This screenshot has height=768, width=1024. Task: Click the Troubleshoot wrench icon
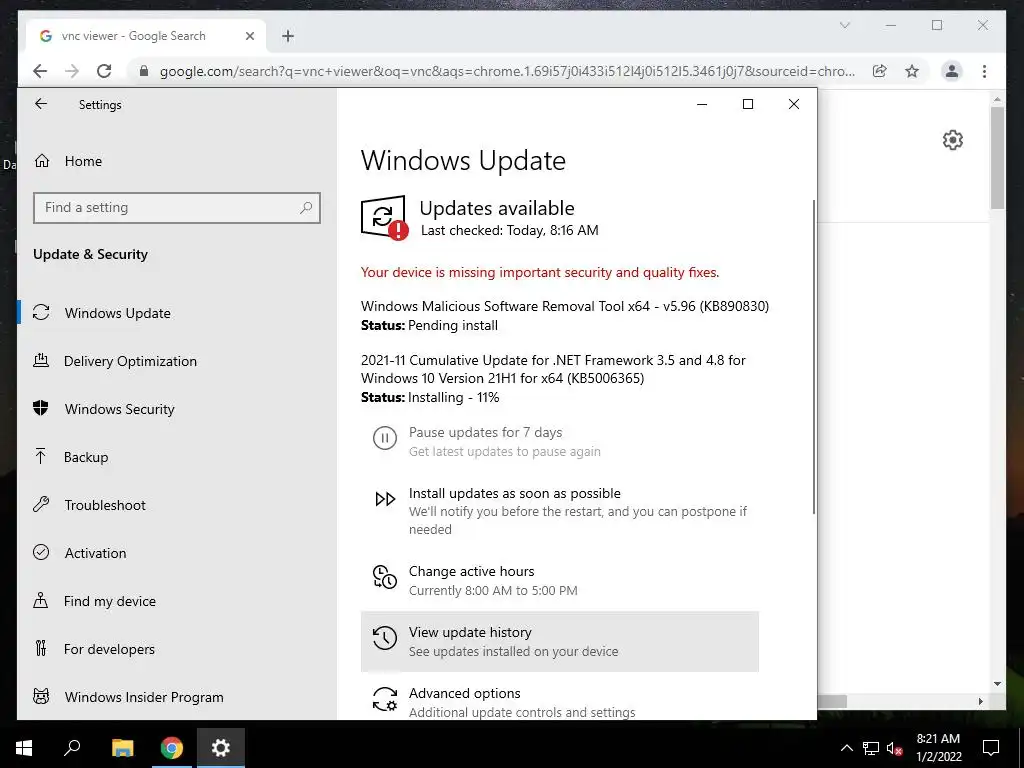[41, 504]
